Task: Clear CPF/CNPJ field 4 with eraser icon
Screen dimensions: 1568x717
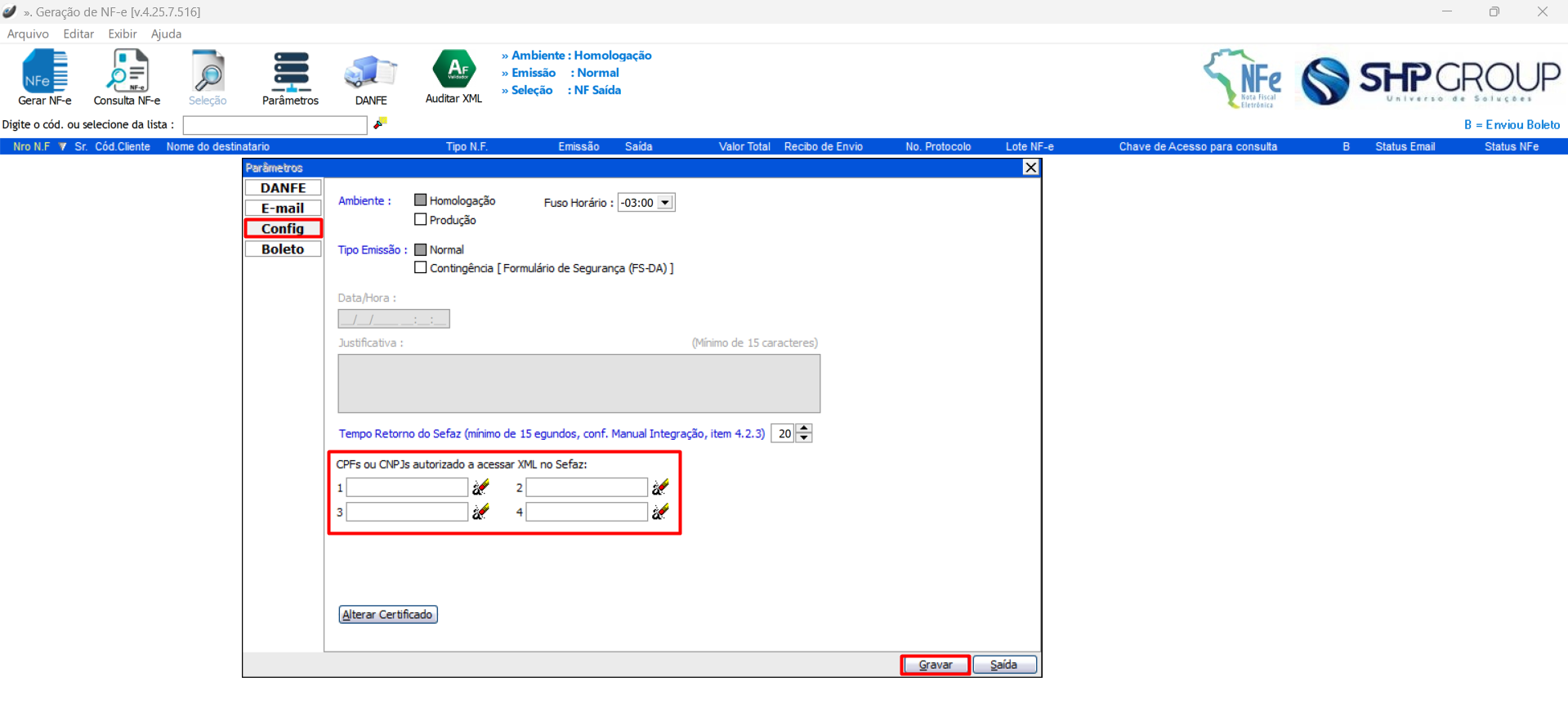Action: pyautogui.click(x=660, y=512)
